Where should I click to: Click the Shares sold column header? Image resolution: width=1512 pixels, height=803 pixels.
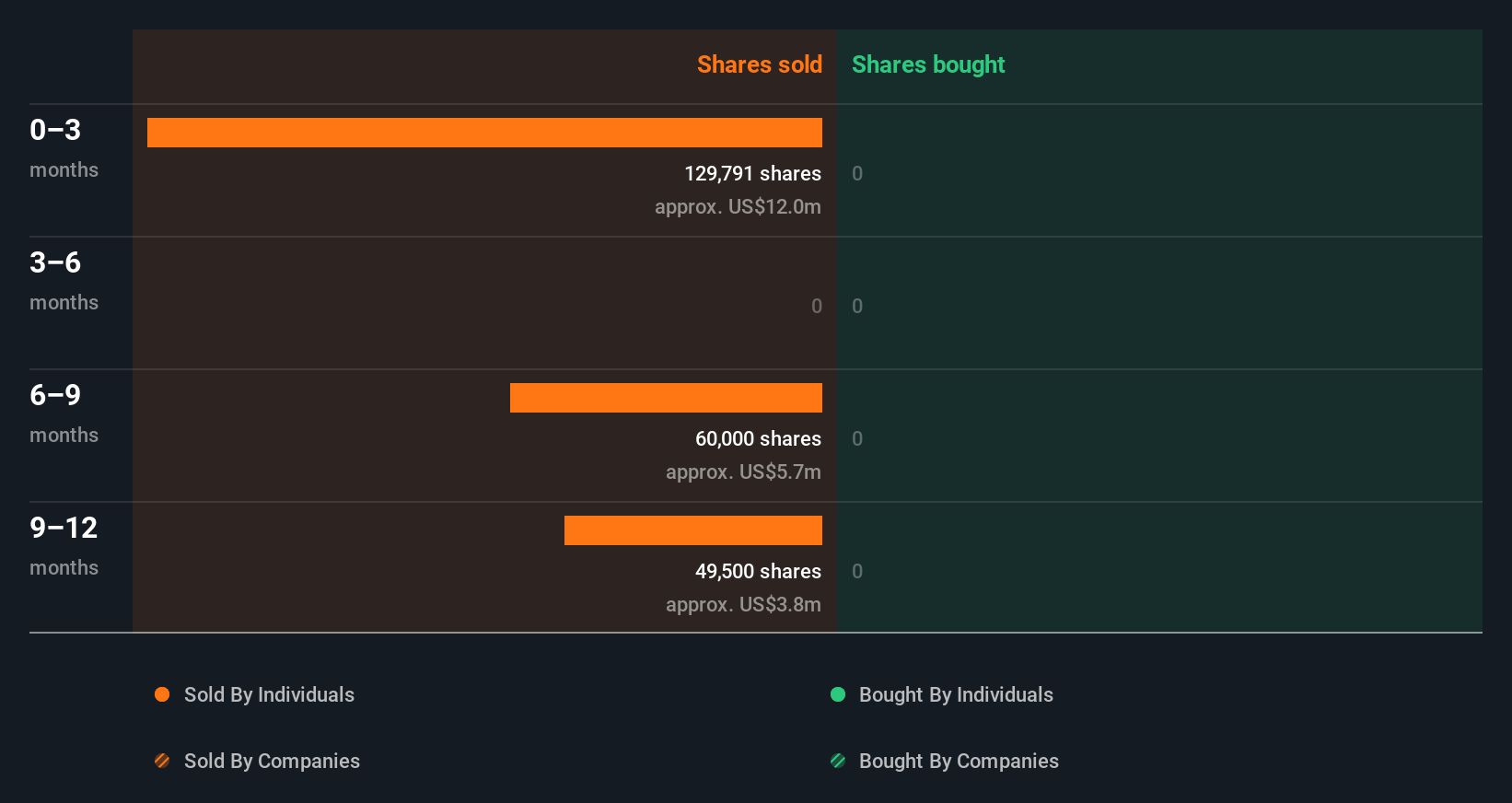pyautogui.click(x=760, y=64)
